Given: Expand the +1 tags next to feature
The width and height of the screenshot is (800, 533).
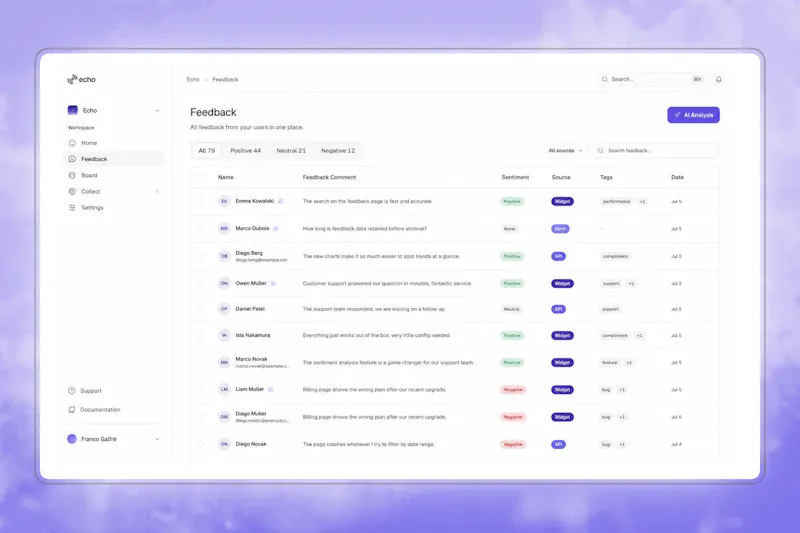Looking at the screenshot, I should tap(629, 363).
